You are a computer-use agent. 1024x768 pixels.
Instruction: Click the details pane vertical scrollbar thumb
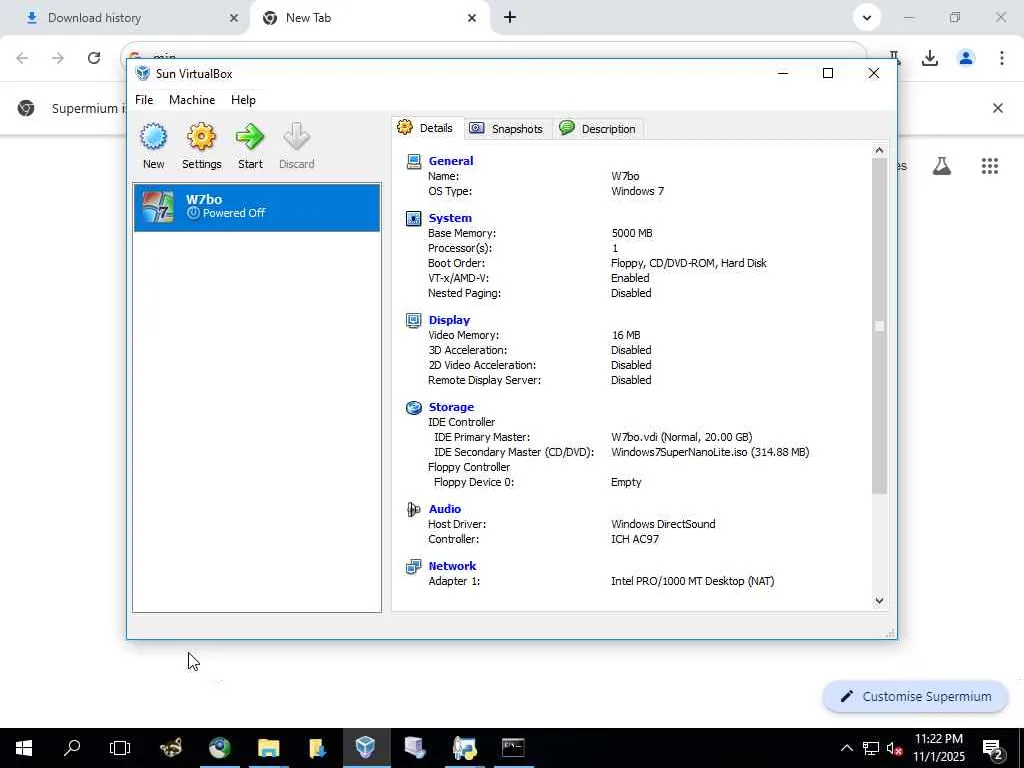pos(879,326)
